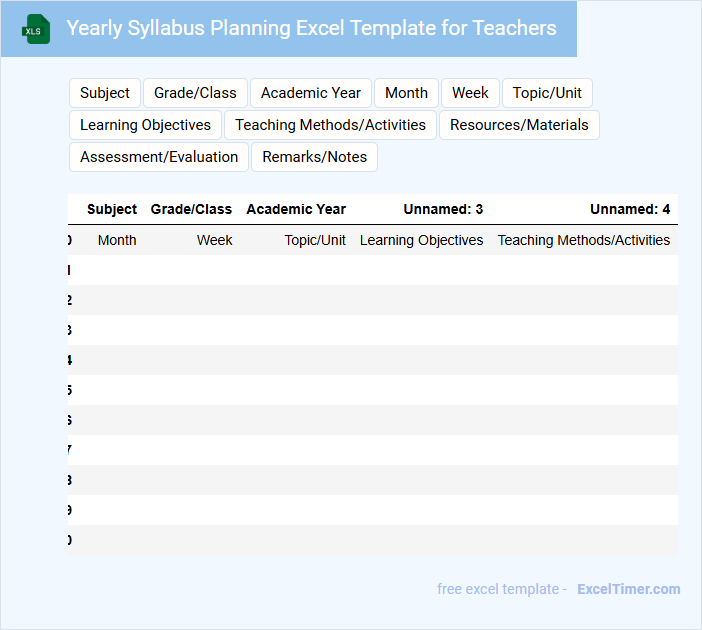Click the Subject column header in table
The height and width of the screenshot is (630, 702).
pos(112,209)
